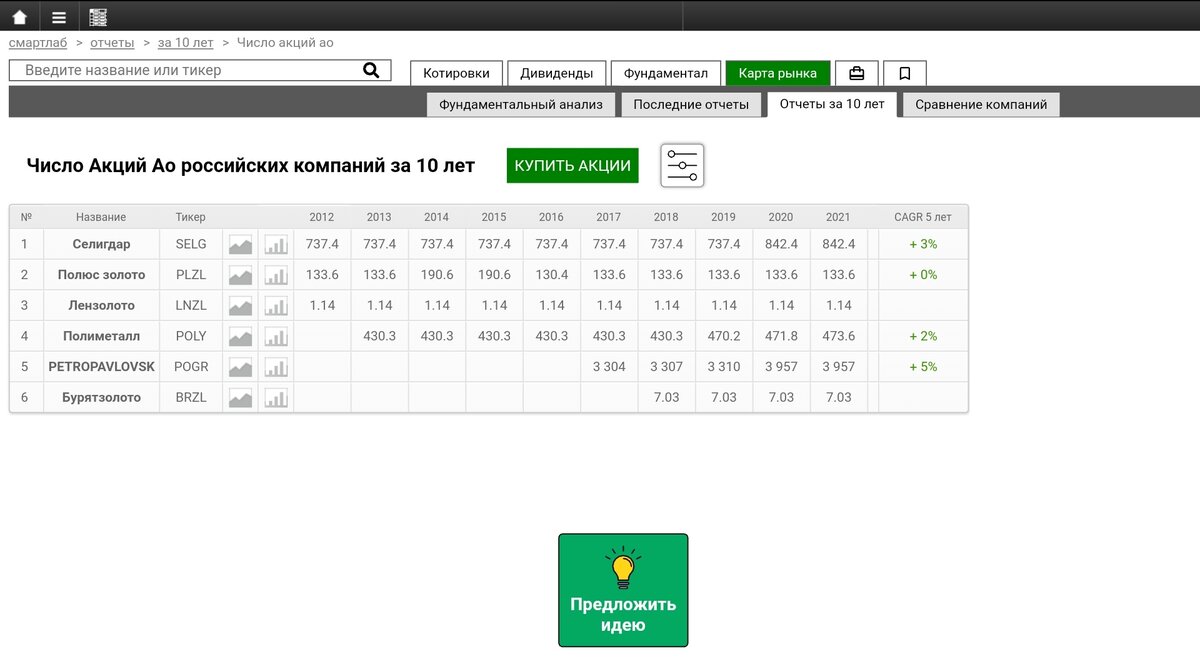
Task: Click the 2021 column header
Action: point(838,217)
